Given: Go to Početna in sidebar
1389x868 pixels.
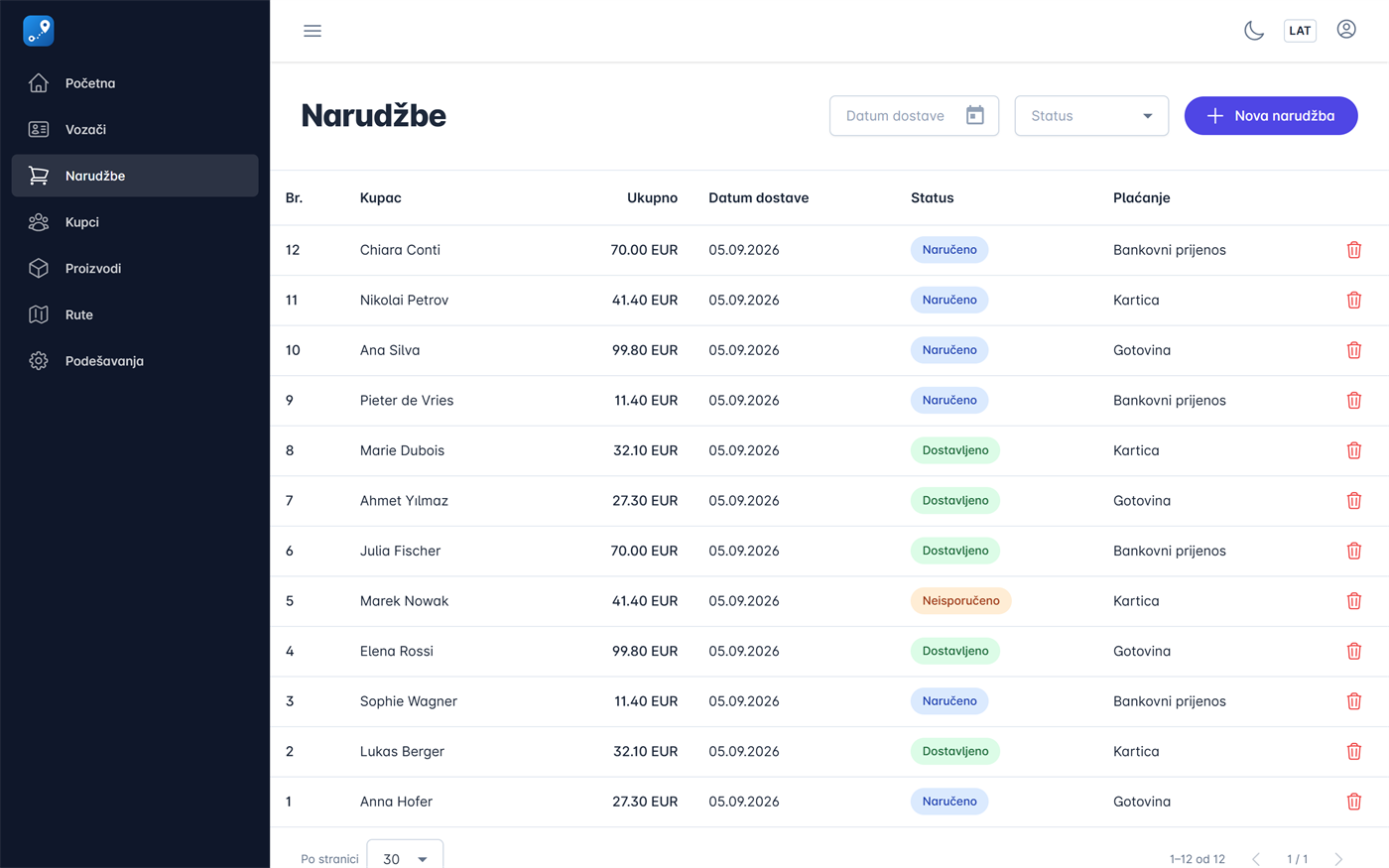Looking at the screenshot, I should tap(135, 83).
